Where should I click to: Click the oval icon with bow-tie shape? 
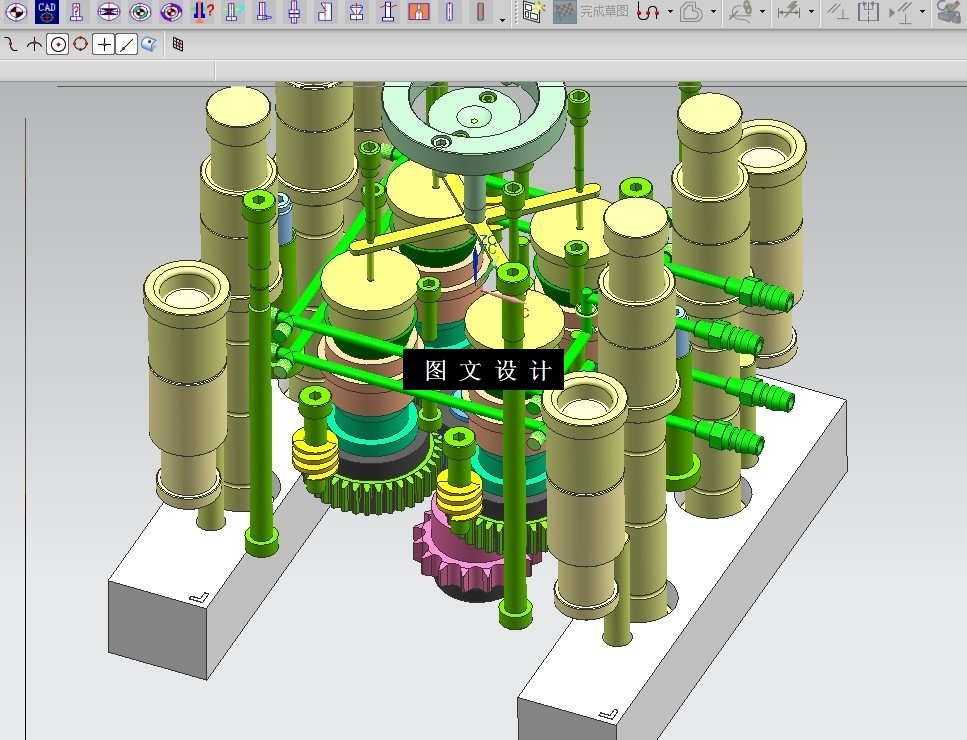[x=109, y=12]
